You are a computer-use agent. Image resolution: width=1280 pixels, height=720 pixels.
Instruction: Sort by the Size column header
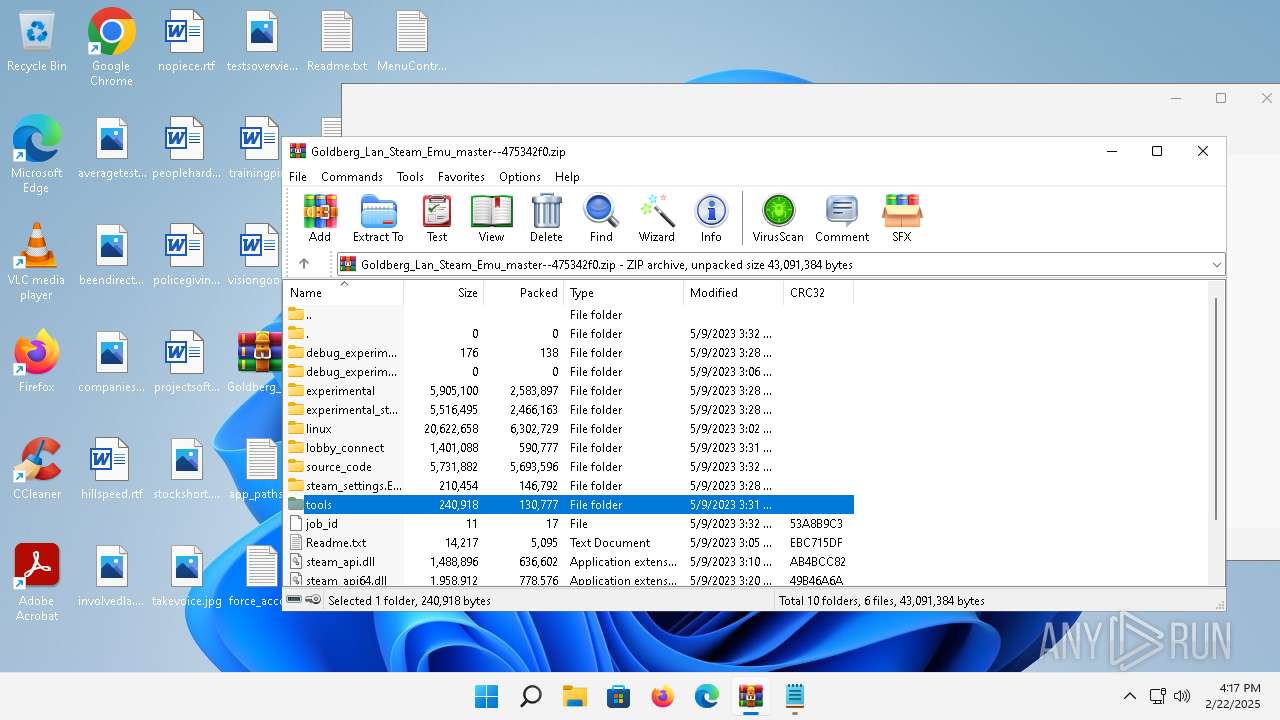coord(444,293)
